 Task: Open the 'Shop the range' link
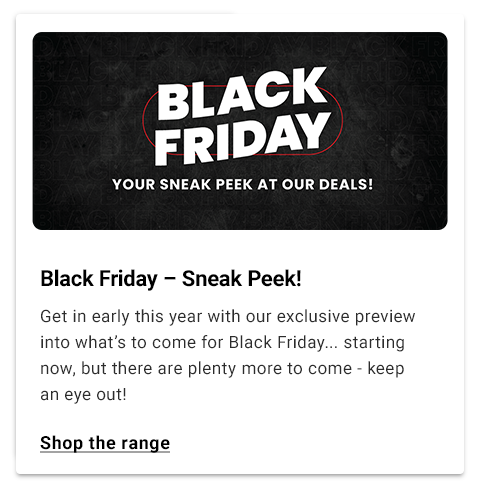tap(105, 443)
